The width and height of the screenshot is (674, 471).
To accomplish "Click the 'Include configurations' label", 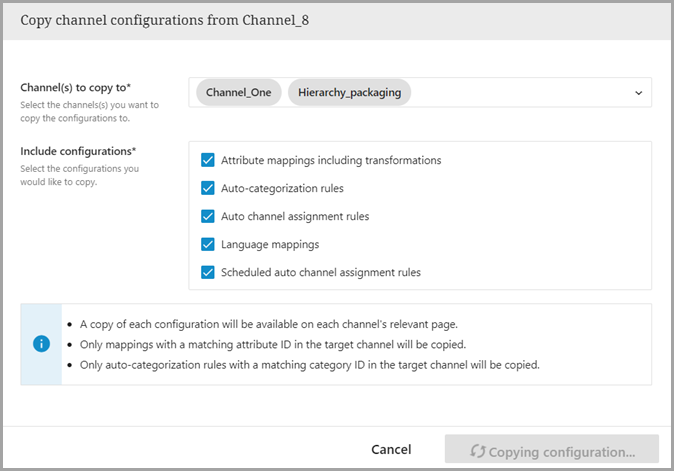I will 78,151.
